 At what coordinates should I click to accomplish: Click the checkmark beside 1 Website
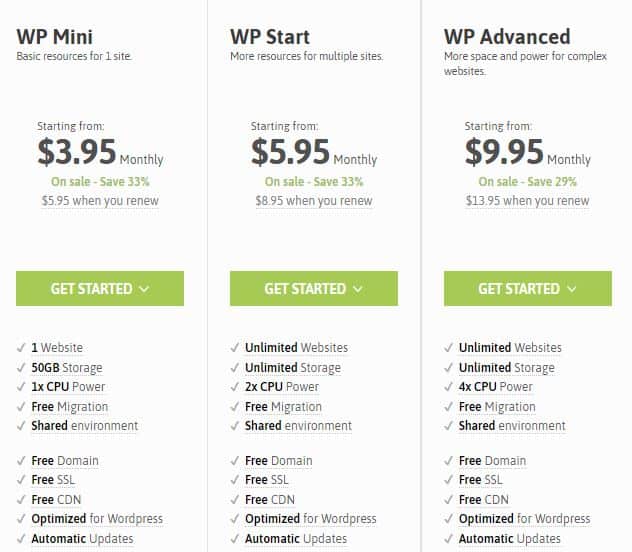coord(21,347)
